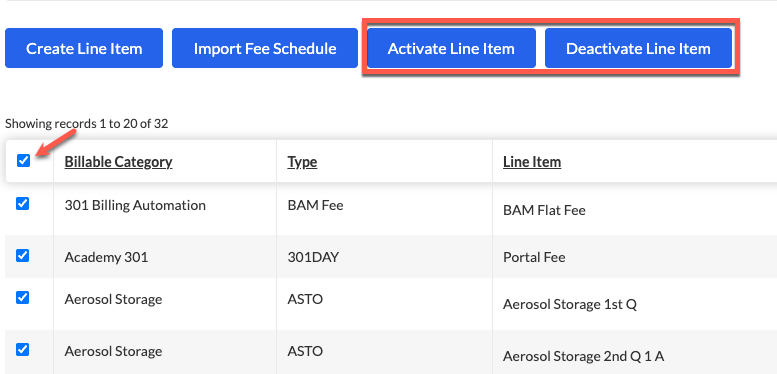This screenshot has width=777, height=374.
Task: Uncheck the 301 Billing Automation row checkbox
Action: [23, 204]
